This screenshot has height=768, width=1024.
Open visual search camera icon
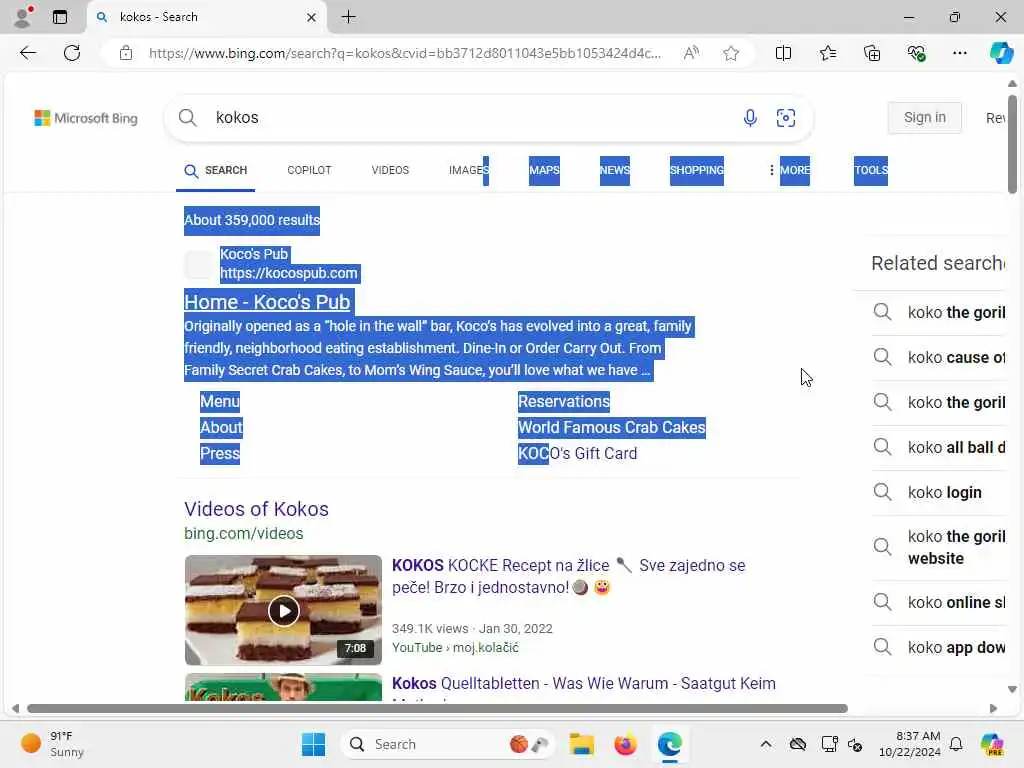pos(786,118)
